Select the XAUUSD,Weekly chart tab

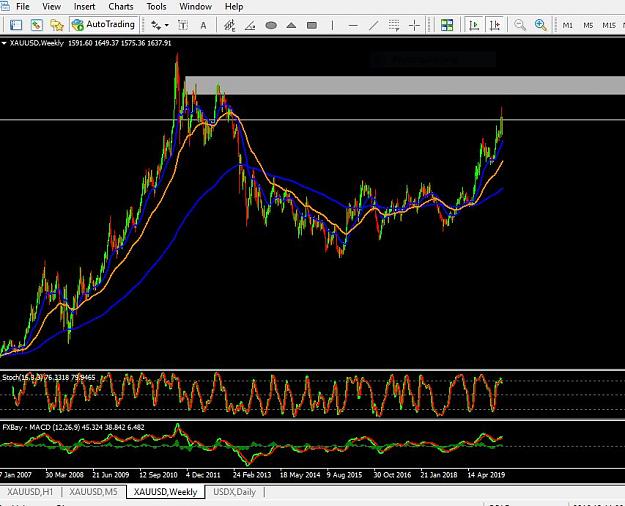[165, 492]
